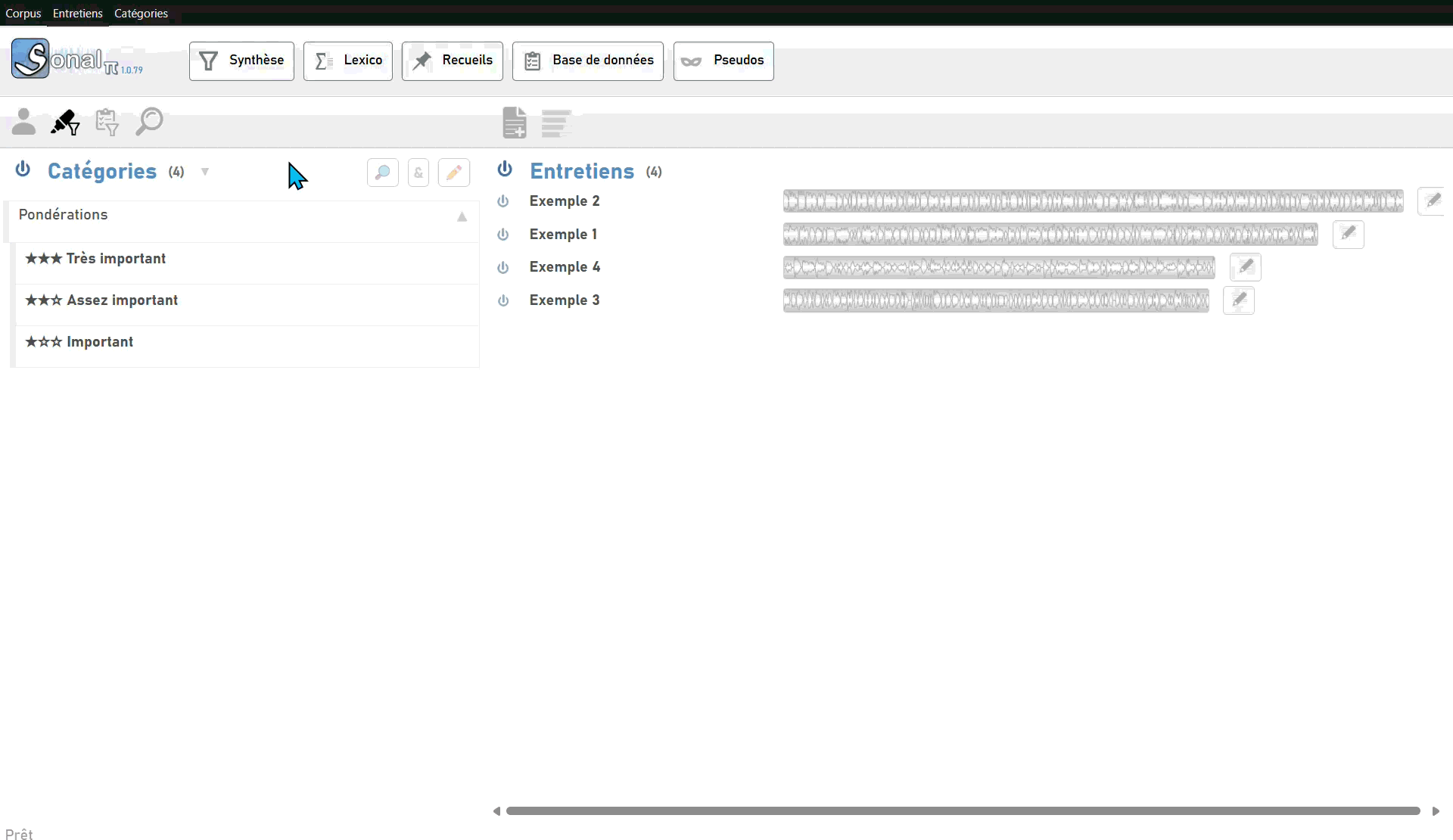Viewport: 1453px width, 840px height.
Task: Click the horizontal scrollbar thumb
Action: pos(963,810)
